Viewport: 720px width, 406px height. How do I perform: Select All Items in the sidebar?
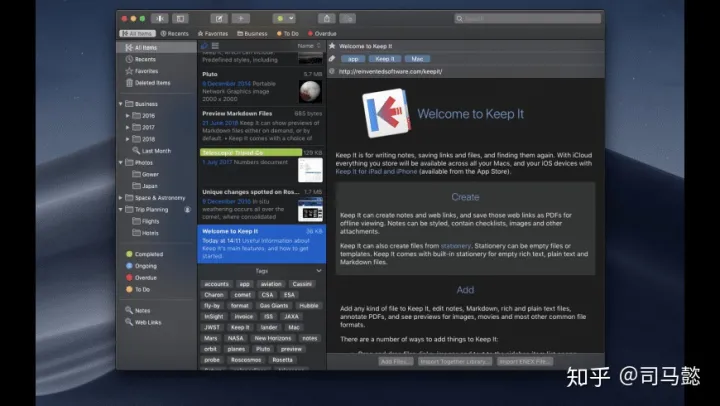tap(157, 47)
